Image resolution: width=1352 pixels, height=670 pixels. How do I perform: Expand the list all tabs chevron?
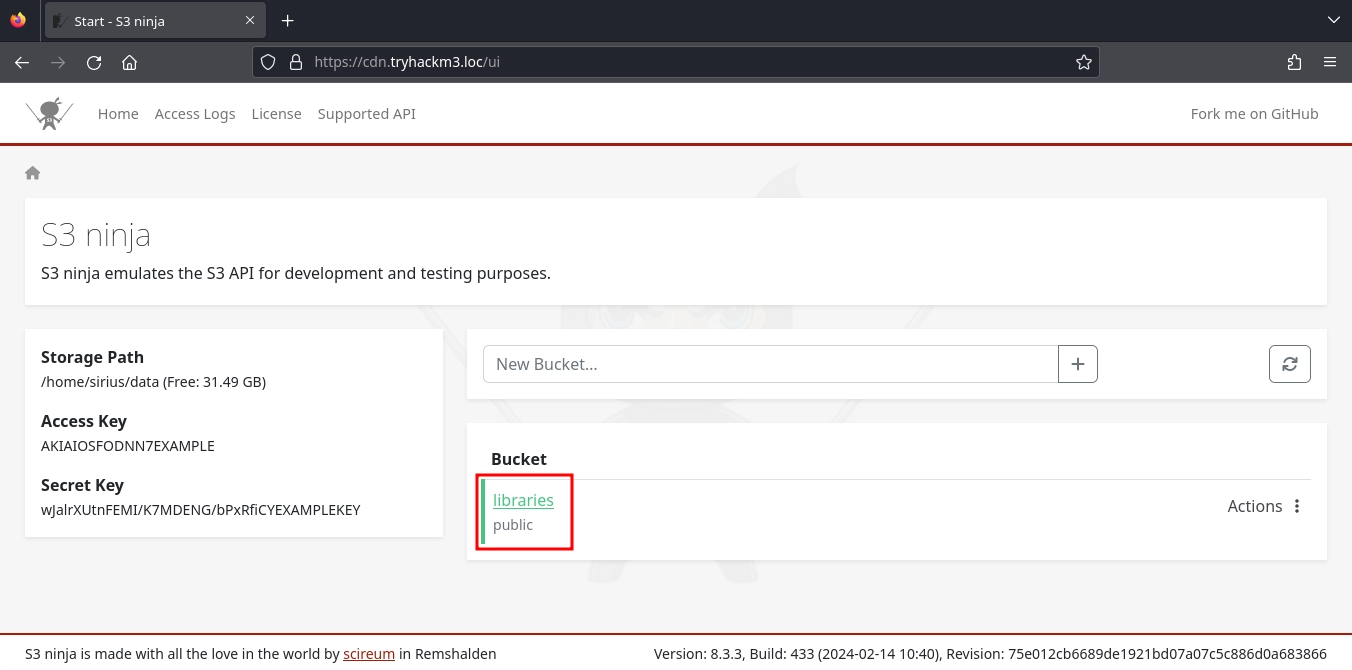tap(1332, 20)
